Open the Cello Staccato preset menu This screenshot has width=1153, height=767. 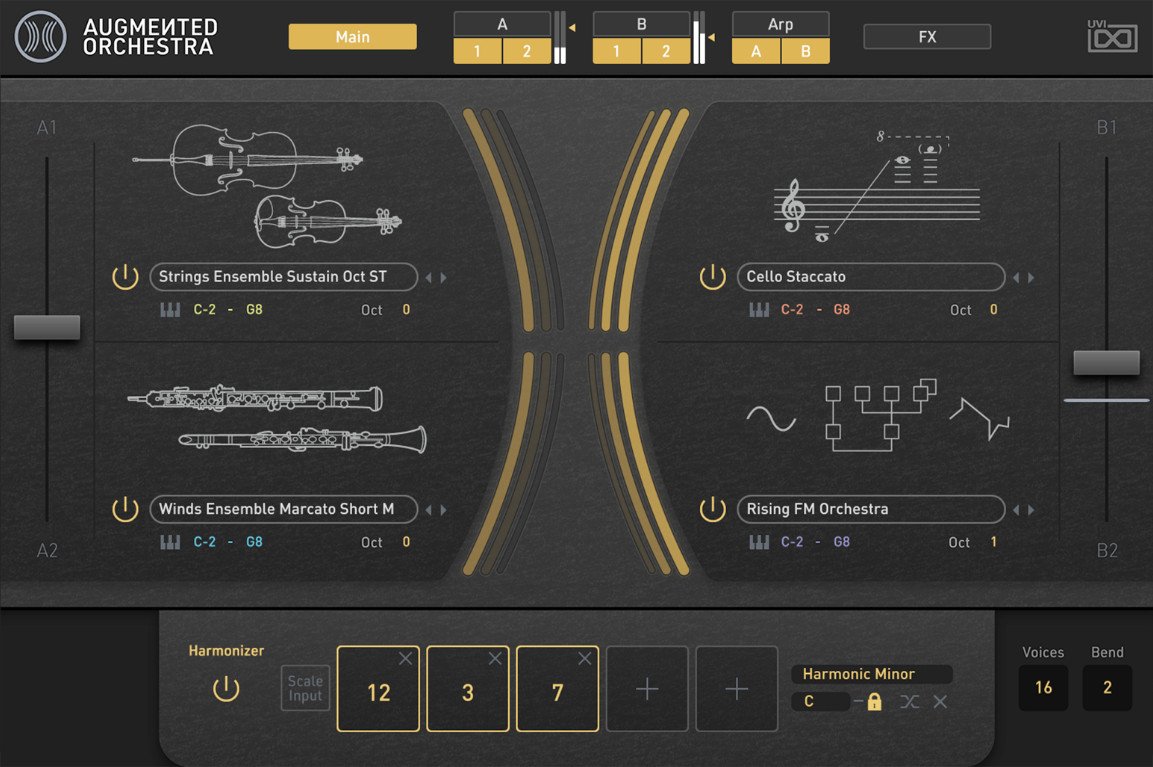pyautogui.click(x=871, y=277)
